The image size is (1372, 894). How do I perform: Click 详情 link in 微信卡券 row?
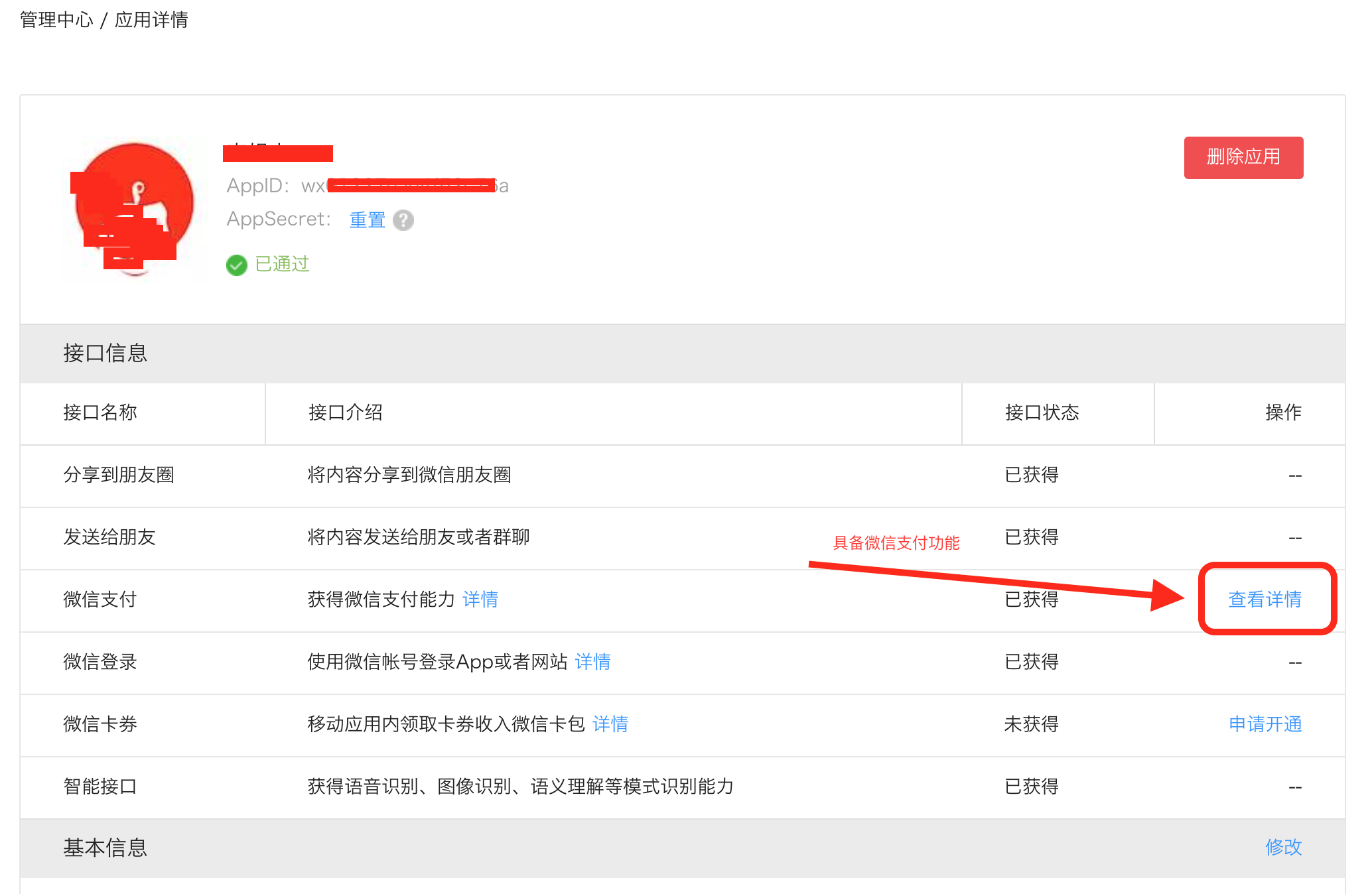point(610,724)
